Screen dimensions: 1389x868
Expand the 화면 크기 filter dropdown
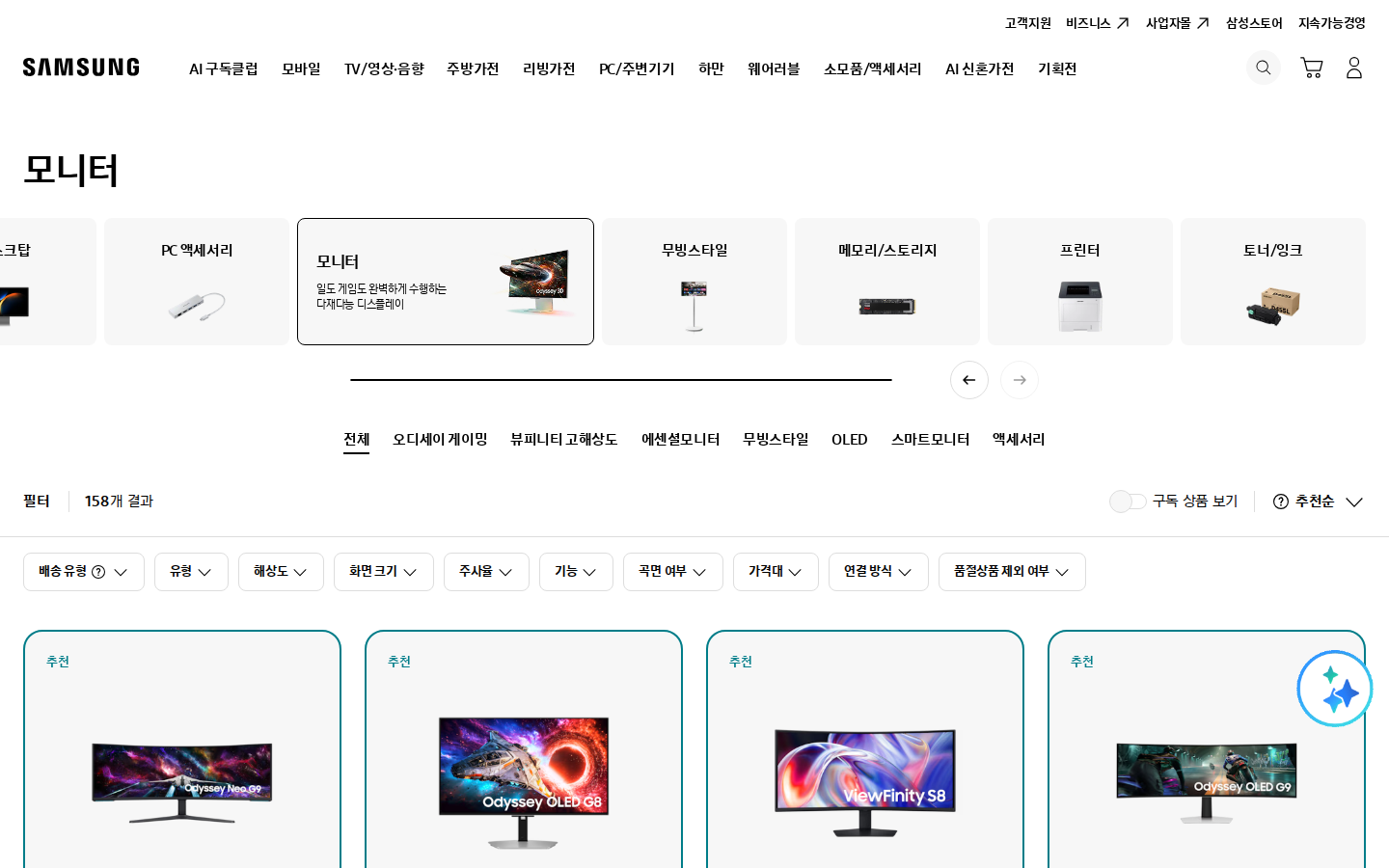[384, 572]
